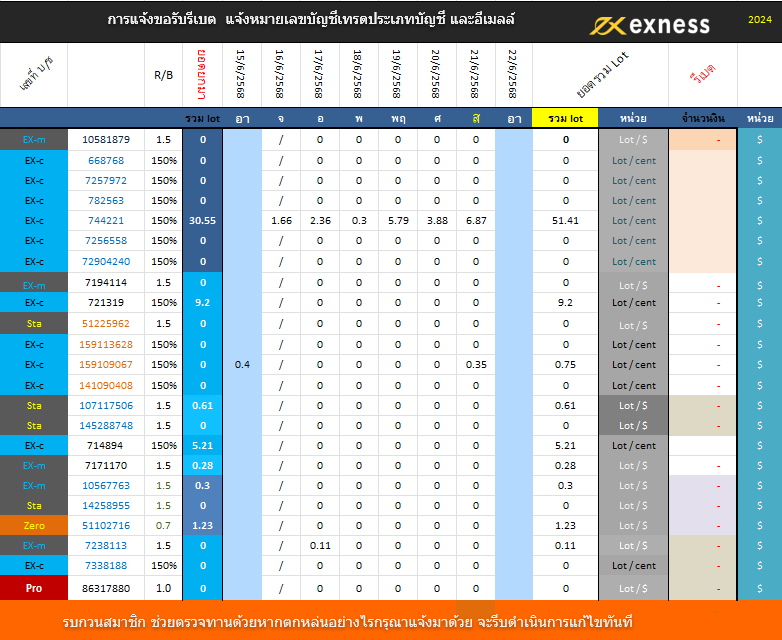
Task: Select account number 7257972
Action: point(106,181)
